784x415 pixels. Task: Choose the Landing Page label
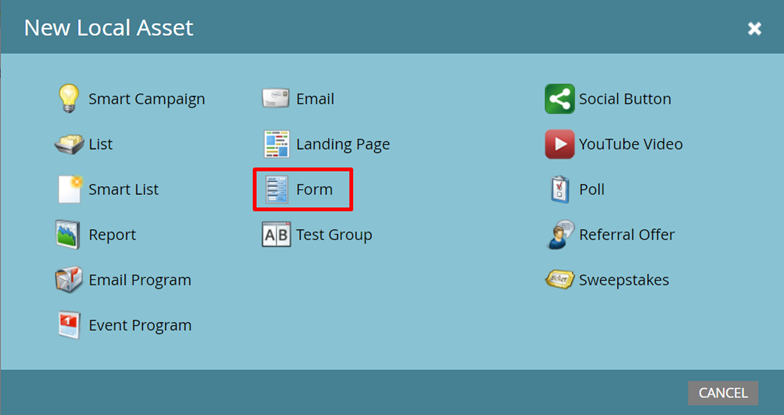pos(343,144)
